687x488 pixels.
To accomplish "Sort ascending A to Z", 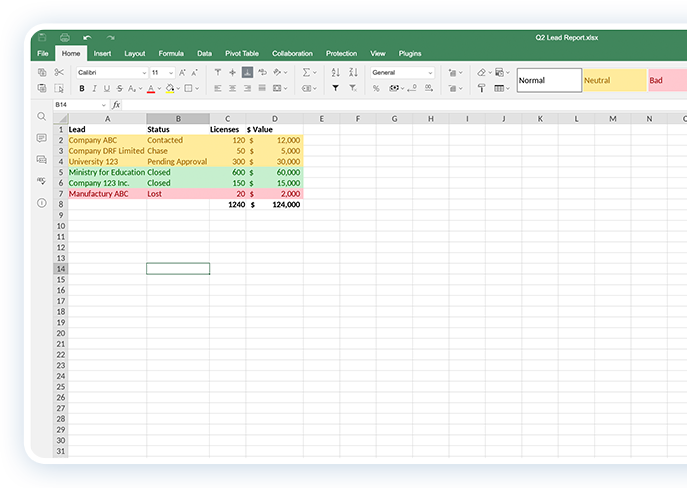I will [336, 72].
